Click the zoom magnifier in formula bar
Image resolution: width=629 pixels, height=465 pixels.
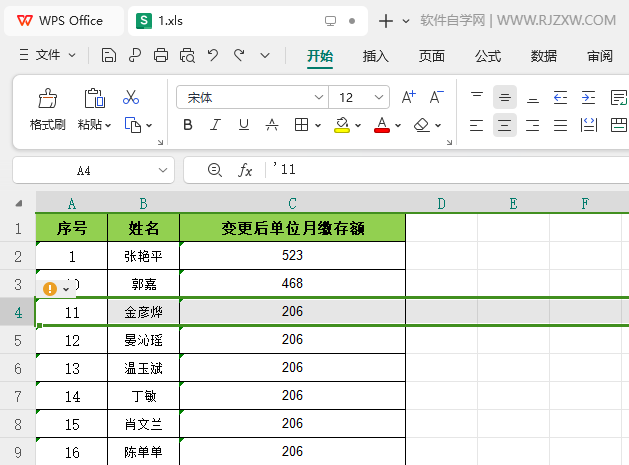coord(215,170)
